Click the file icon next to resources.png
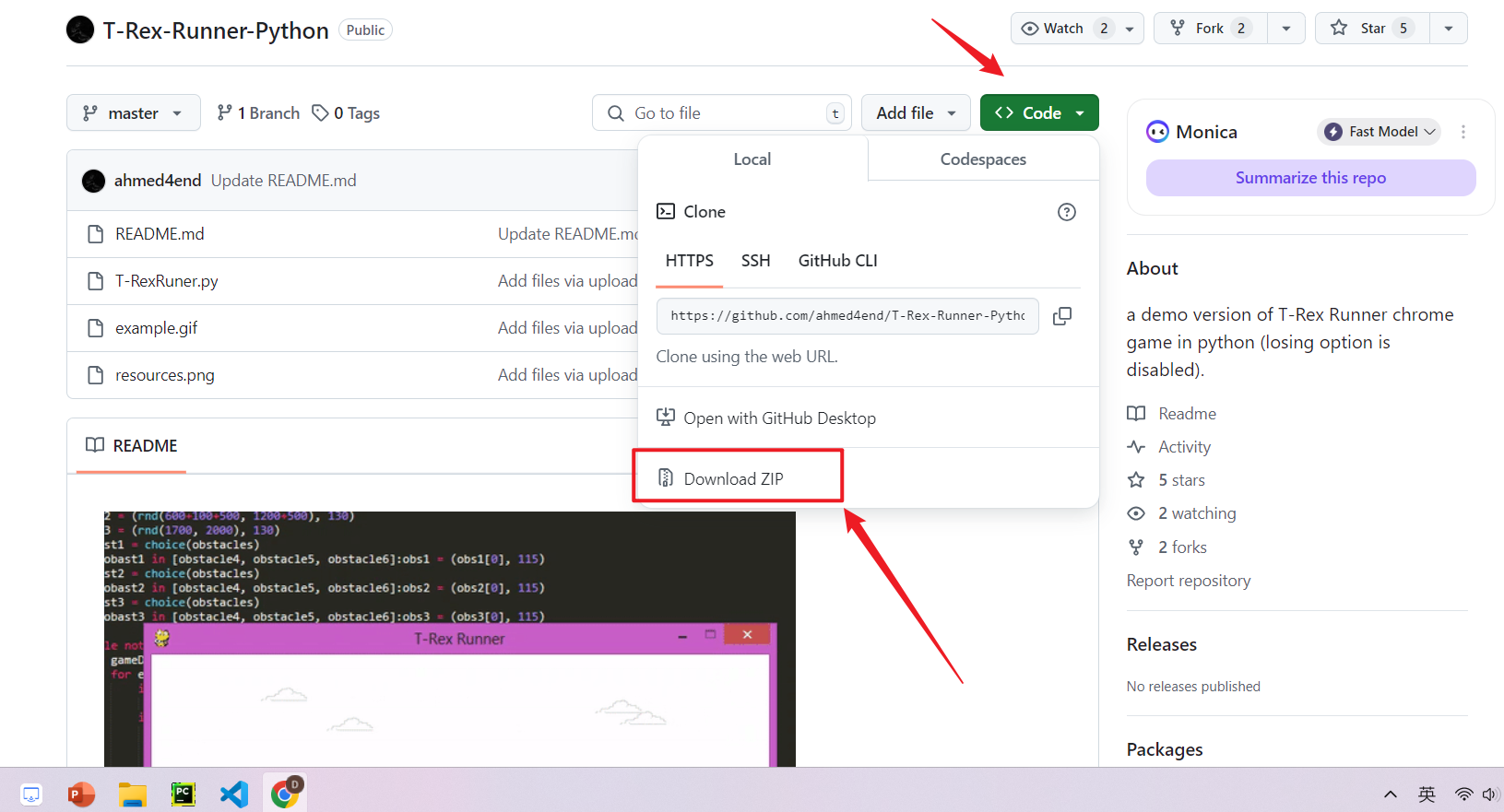This screenshot has height=812, width=1504. pyautogui.click(x=95, y=375)
